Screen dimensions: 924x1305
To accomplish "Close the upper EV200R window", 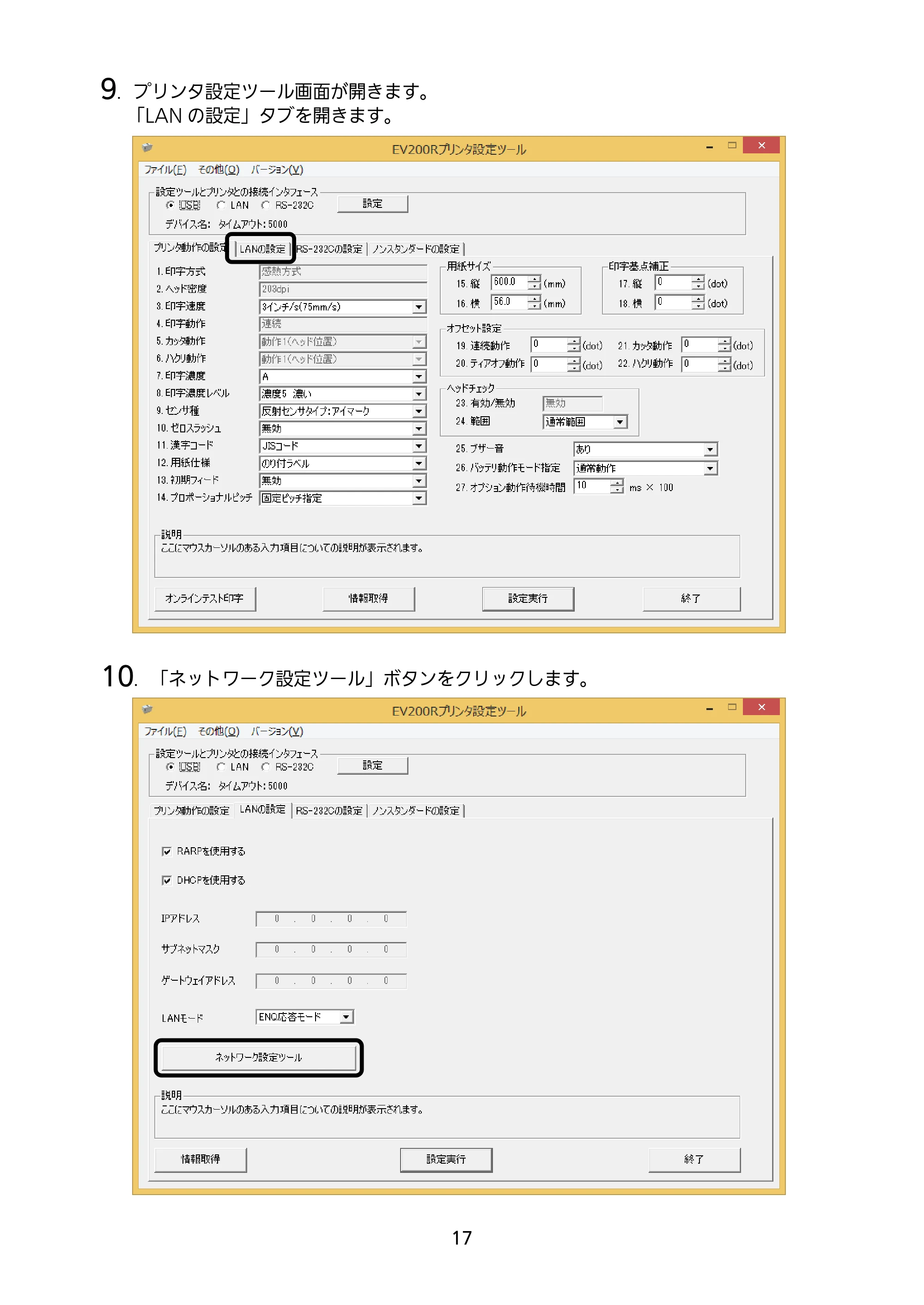I will pos(761,146).
